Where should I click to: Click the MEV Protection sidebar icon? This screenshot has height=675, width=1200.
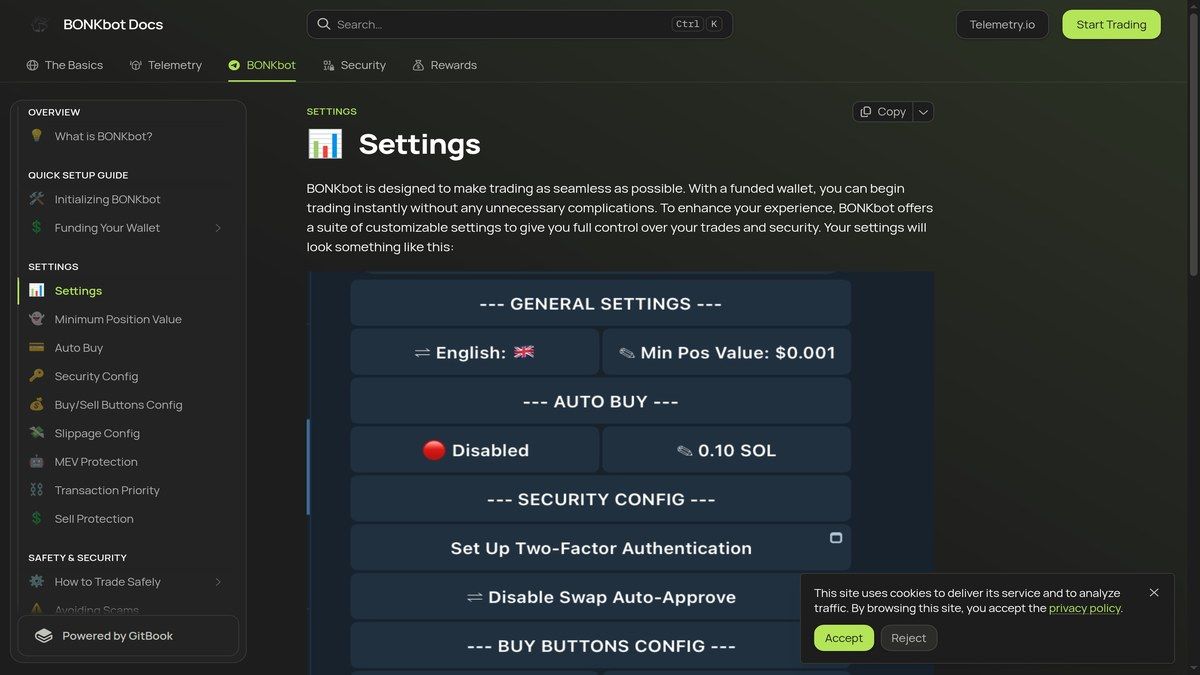click(36, 461)
